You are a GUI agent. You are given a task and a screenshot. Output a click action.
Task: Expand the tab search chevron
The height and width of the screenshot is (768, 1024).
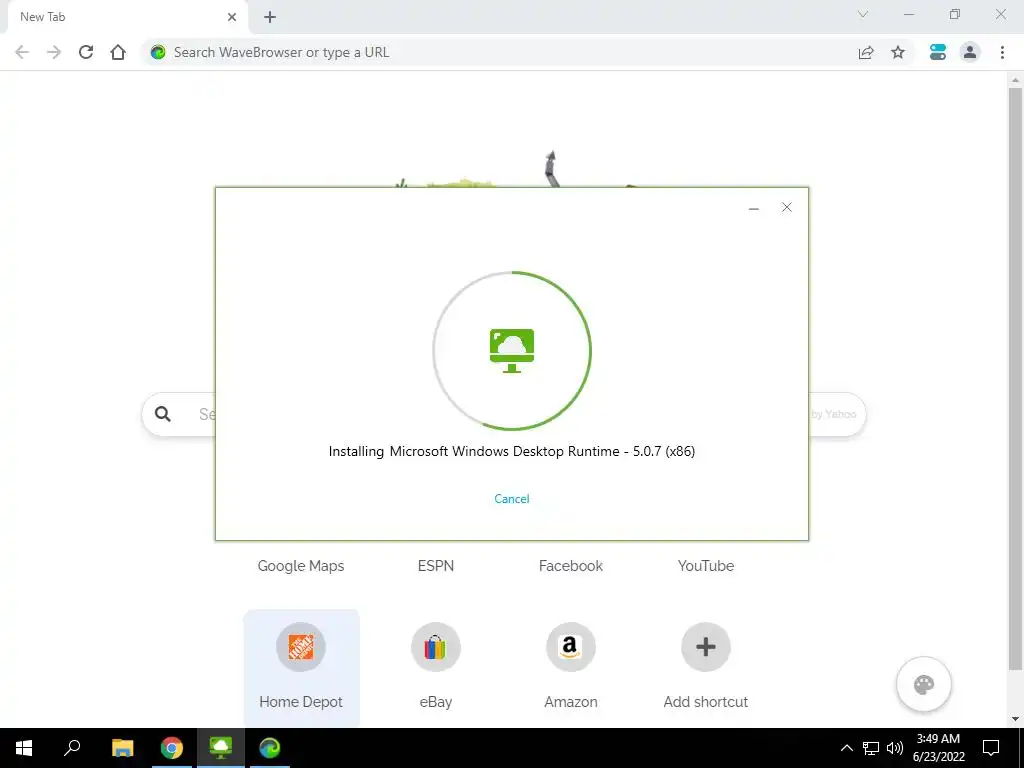coord(863,14)
